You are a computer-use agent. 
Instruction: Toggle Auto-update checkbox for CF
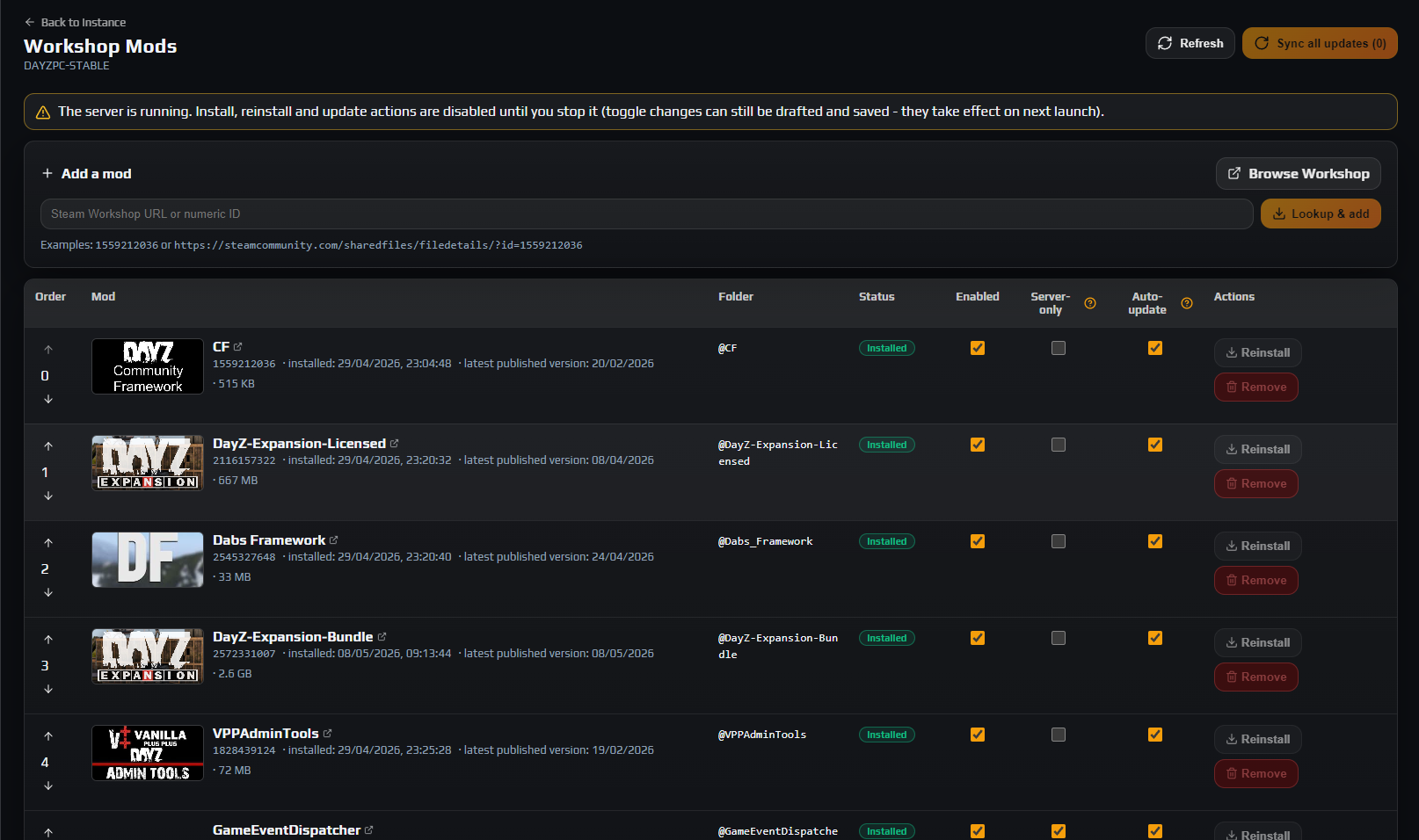[1155, 348]
